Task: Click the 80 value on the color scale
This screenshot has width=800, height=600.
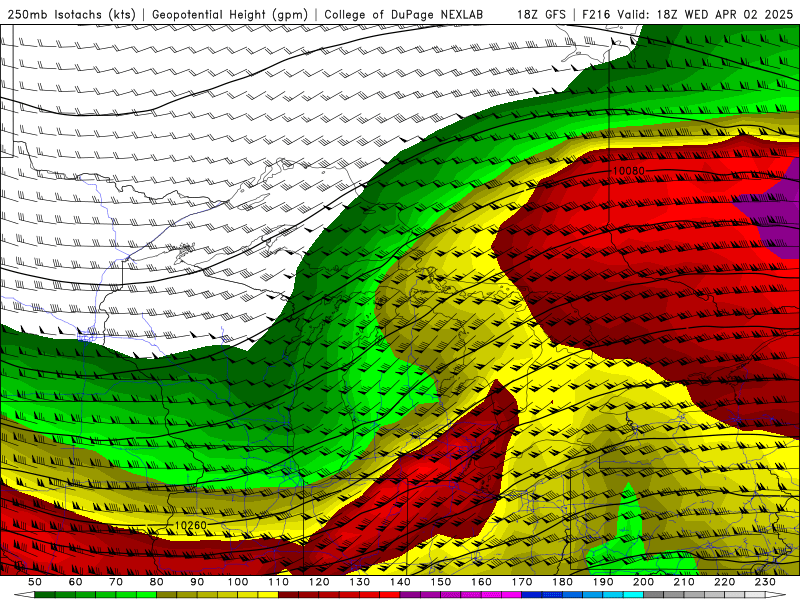Action: pyautogui.click(x=157, y=582)
